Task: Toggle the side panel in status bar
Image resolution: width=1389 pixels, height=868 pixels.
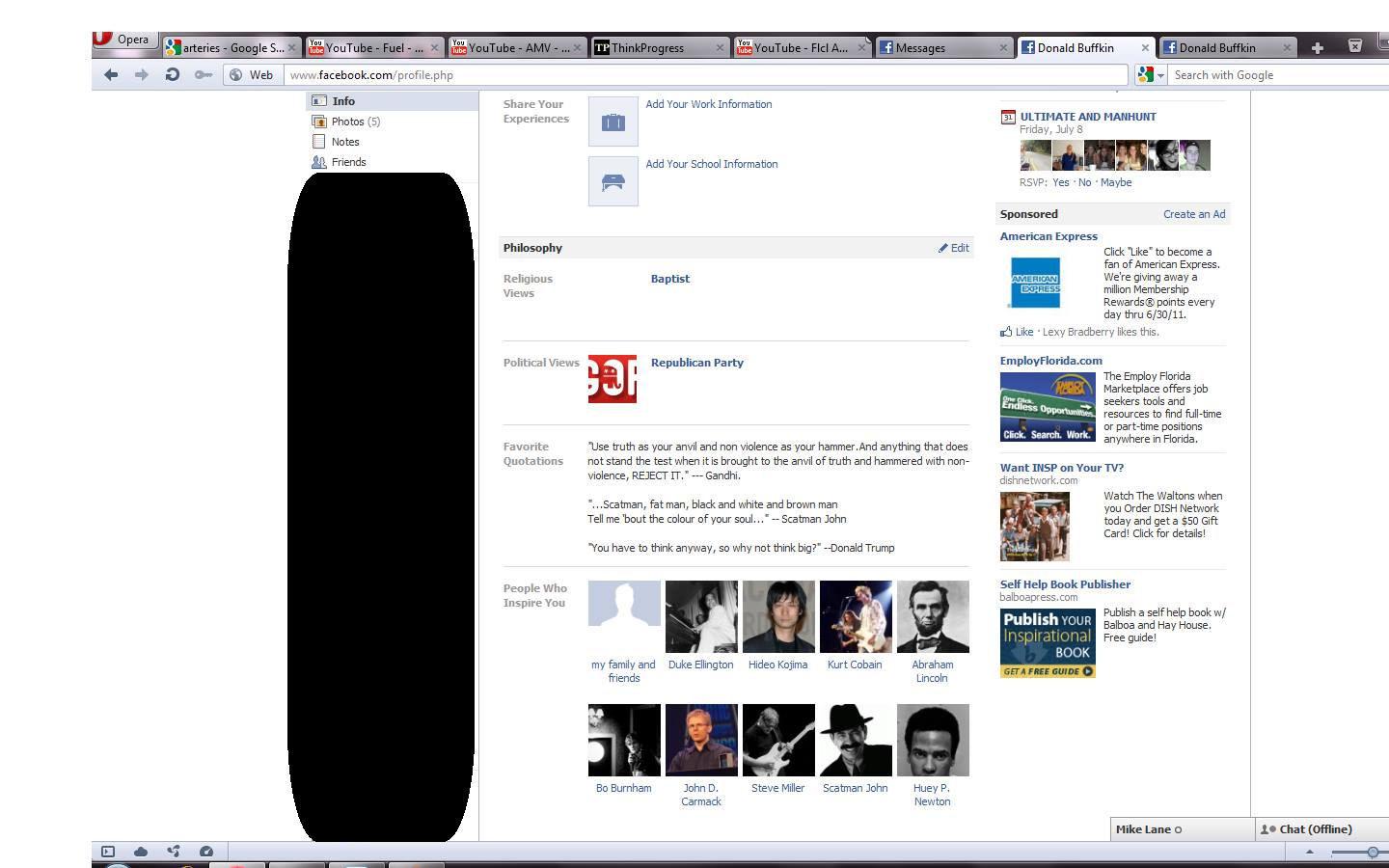Action: pyautogui.click(x=108, y=852)
